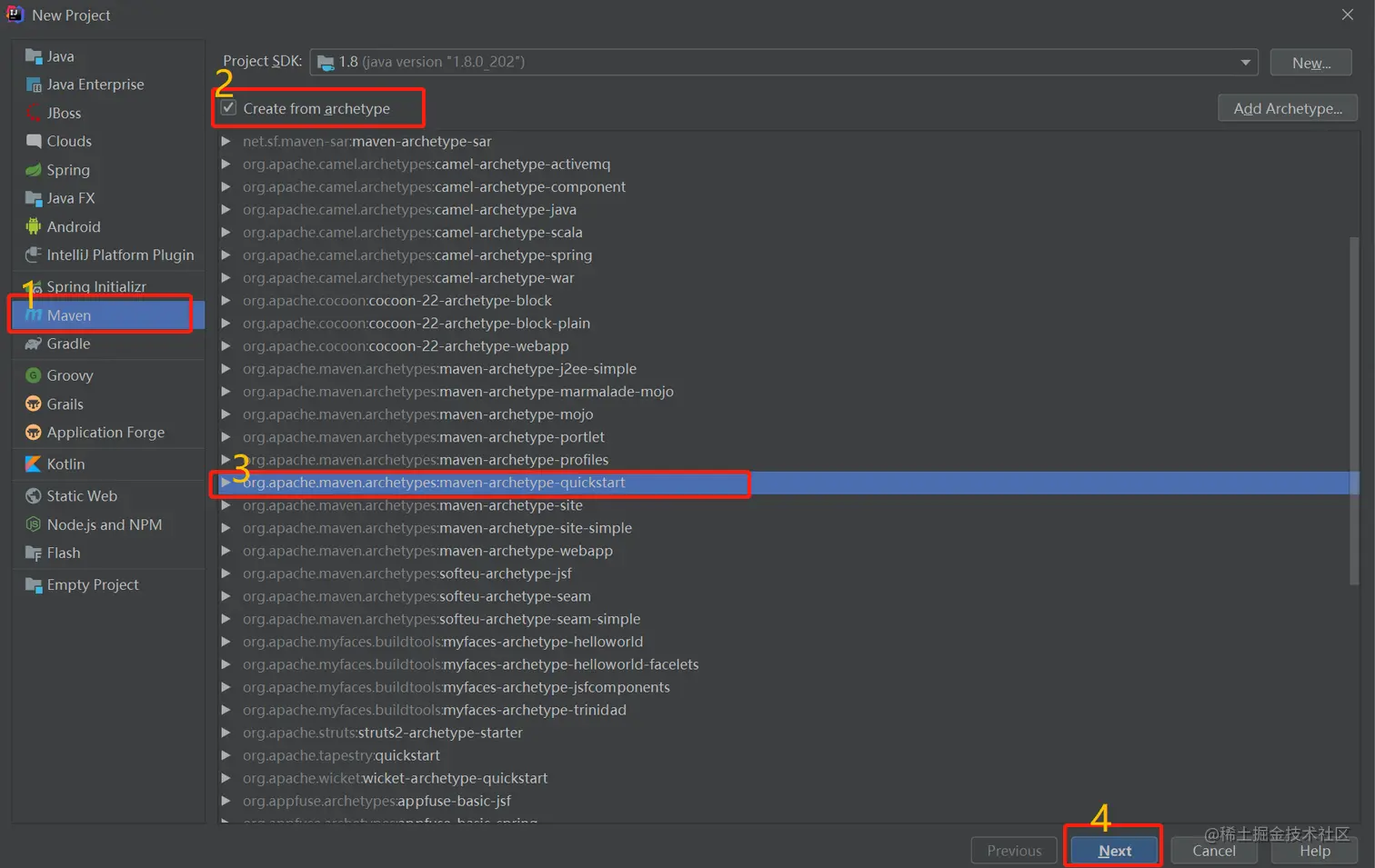
Task: Toggle the Create from archetype checkbox
Action: (229, 107)
